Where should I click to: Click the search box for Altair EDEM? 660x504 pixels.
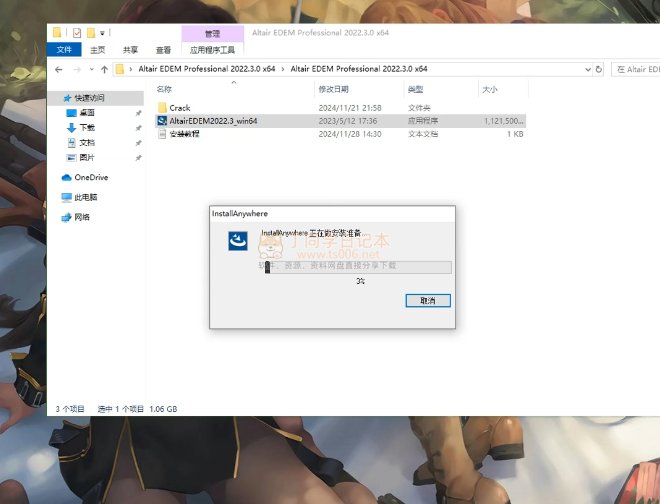[x=636, y=69]
